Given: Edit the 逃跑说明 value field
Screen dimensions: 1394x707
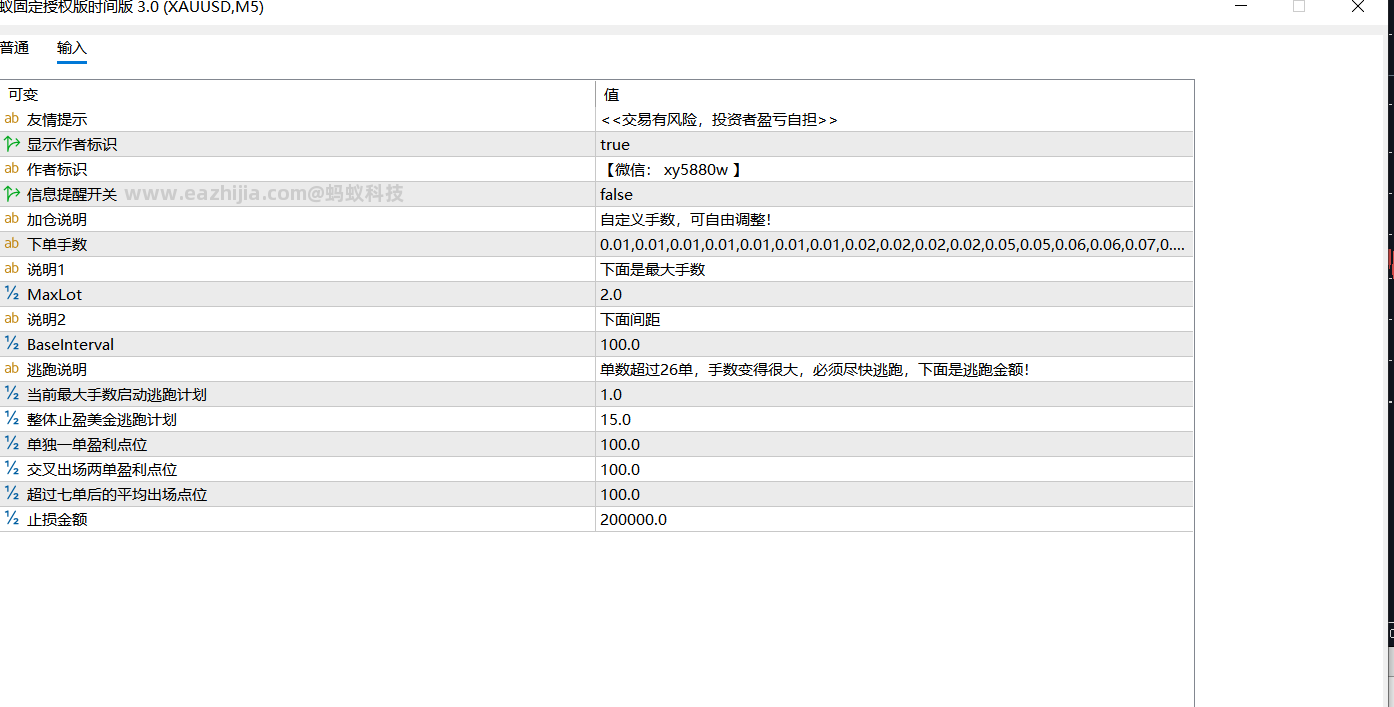Looking at the screenshot, I should click(894, 369).
